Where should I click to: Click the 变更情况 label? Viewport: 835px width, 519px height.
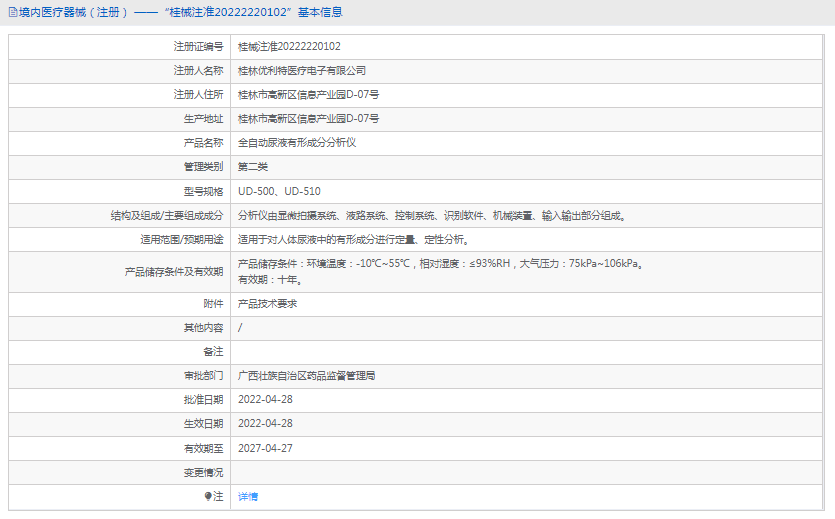pos(203,473)
